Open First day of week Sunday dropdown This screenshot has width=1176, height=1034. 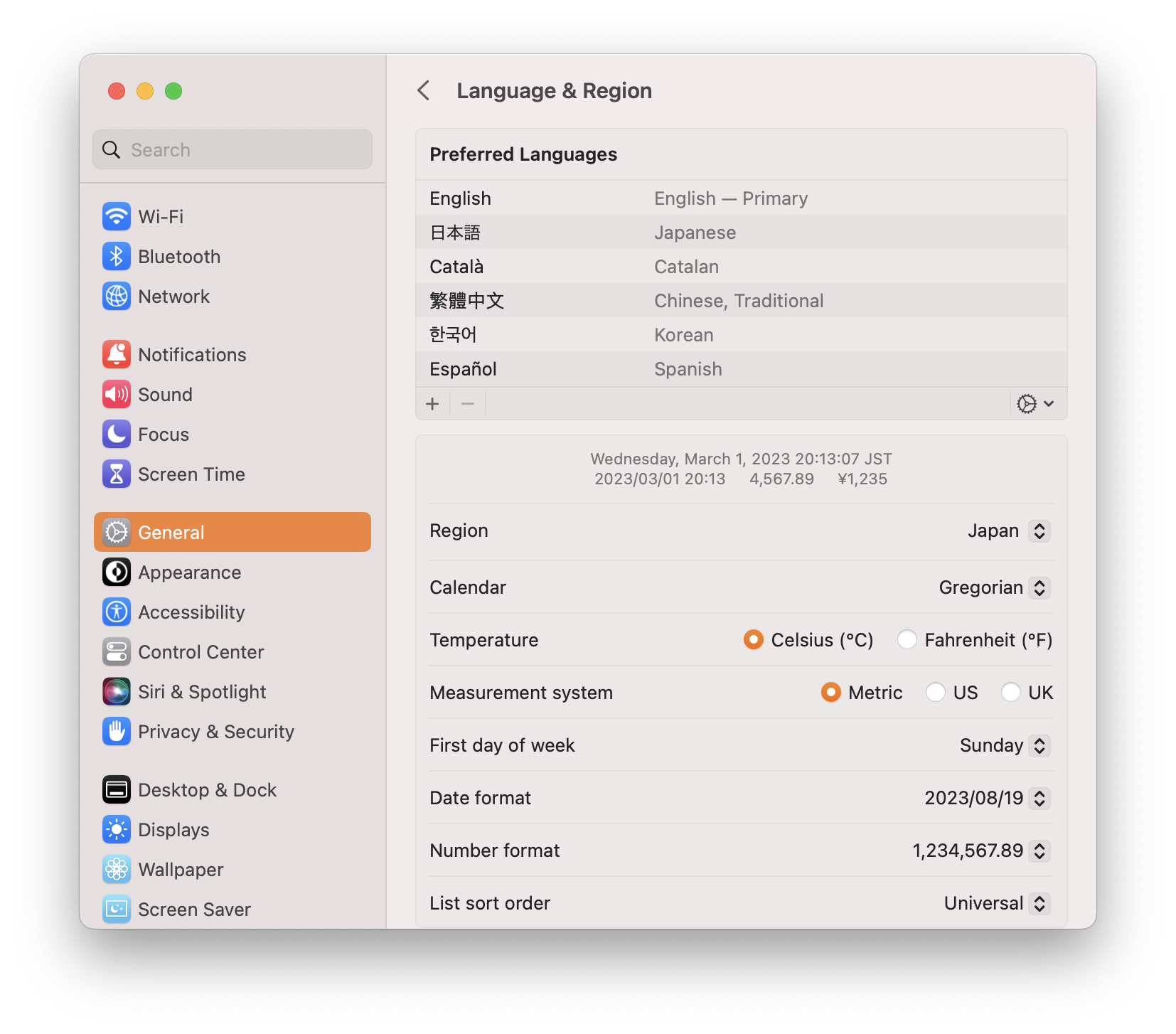click(x=1004, y=746)
